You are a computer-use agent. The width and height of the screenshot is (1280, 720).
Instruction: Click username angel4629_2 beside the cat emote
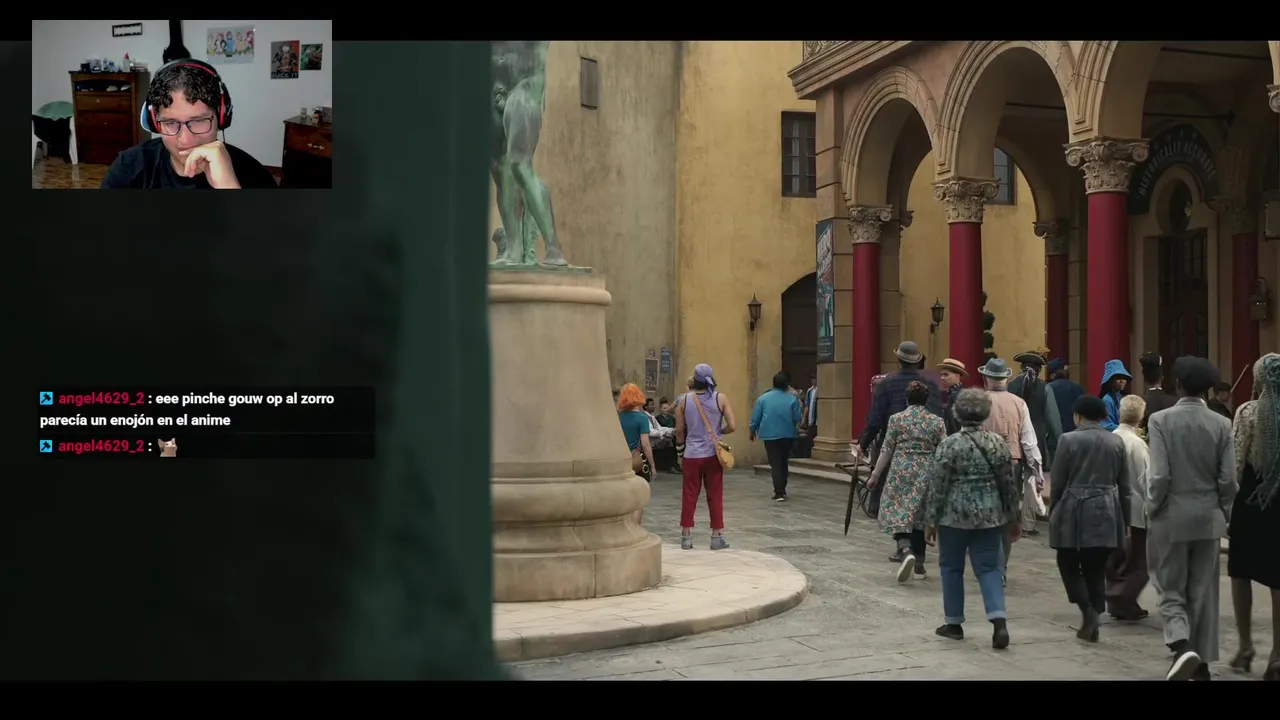pos(101,446)
